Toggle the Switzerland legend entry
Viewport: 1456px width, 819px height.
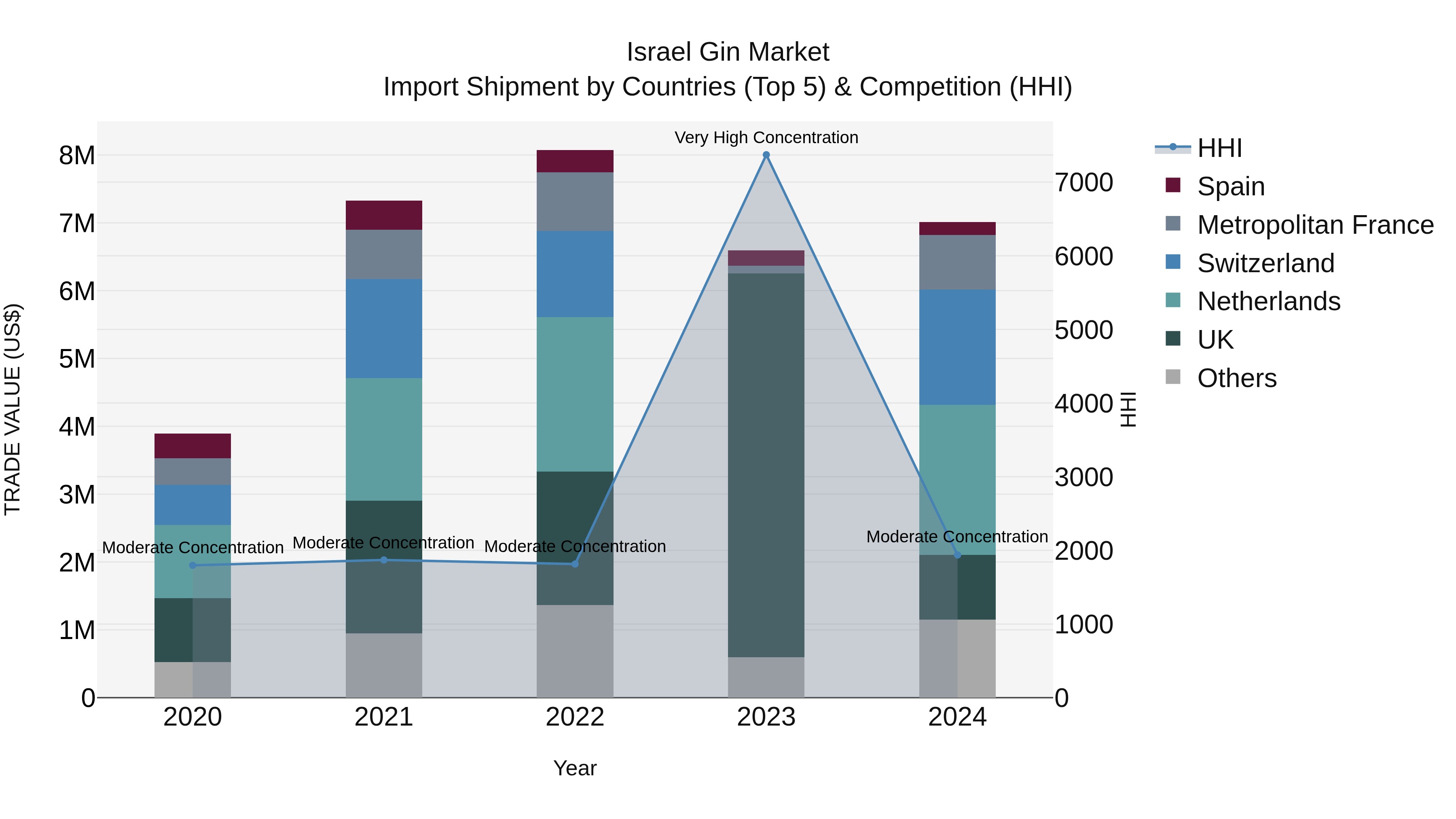[x=1249, y=263]
